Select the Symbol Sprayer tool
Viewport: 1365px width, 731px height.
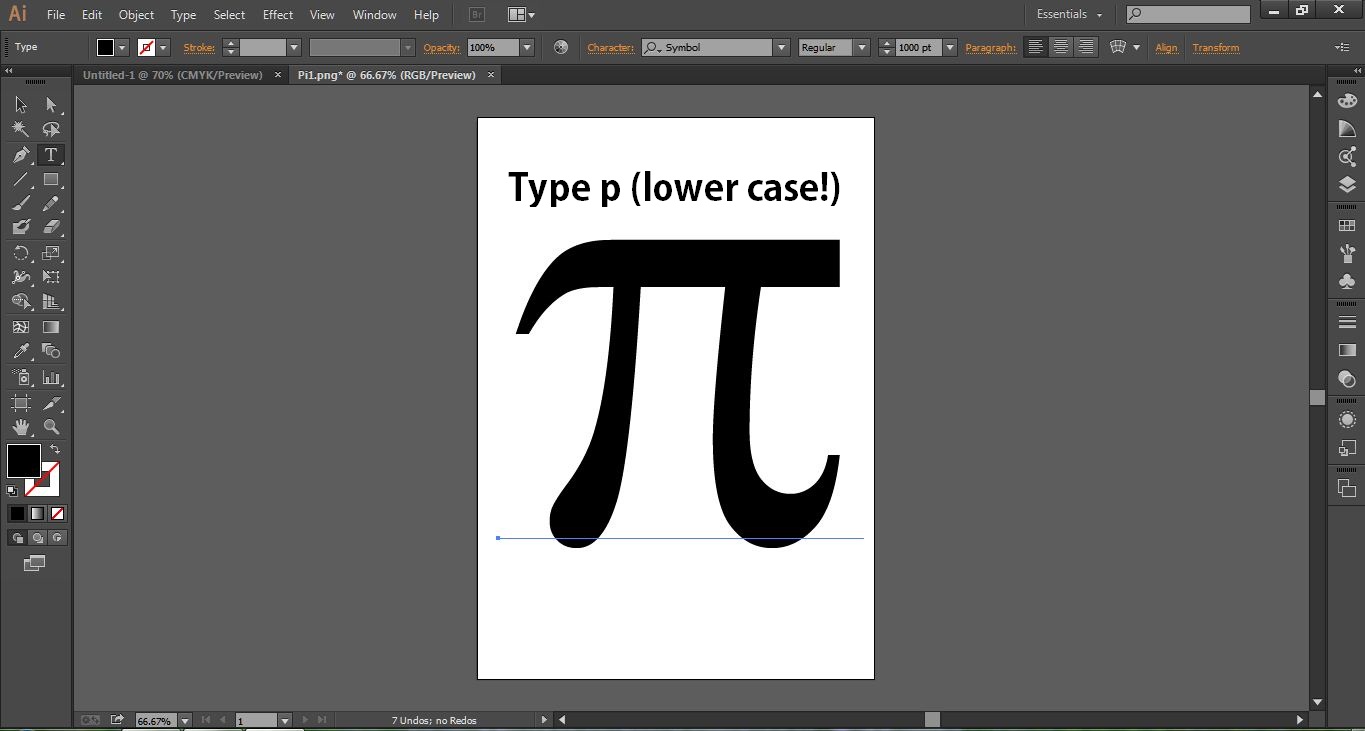click(x=21, y=378)
